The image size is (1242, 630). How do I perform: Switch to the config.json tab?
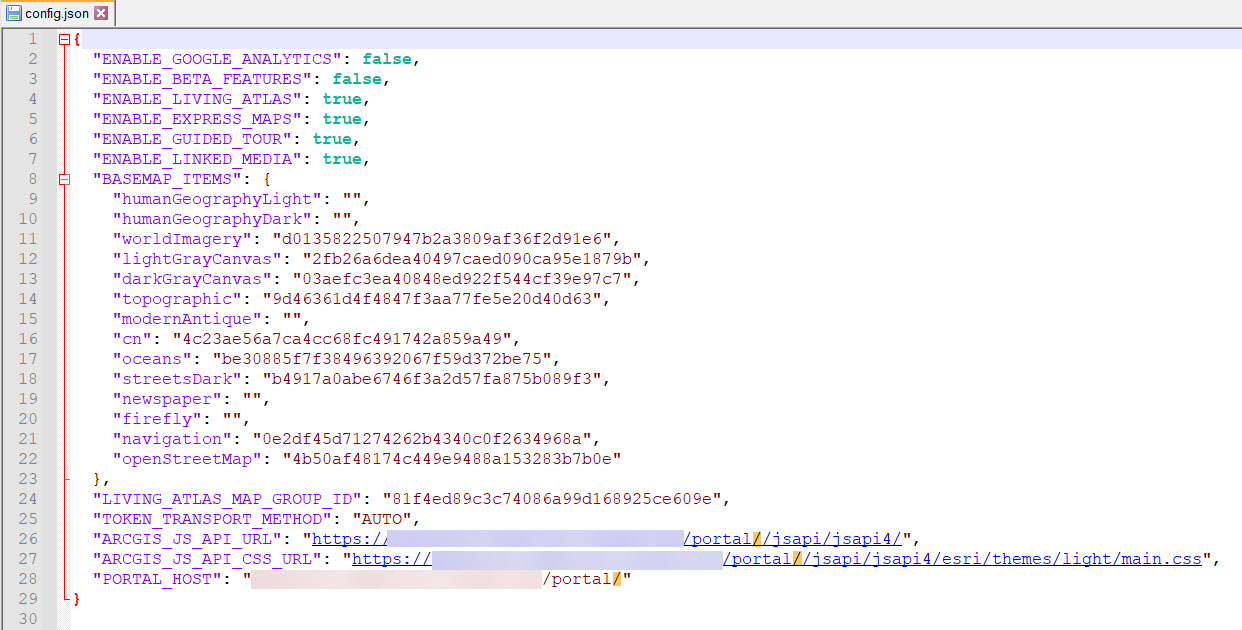(56, 14)
